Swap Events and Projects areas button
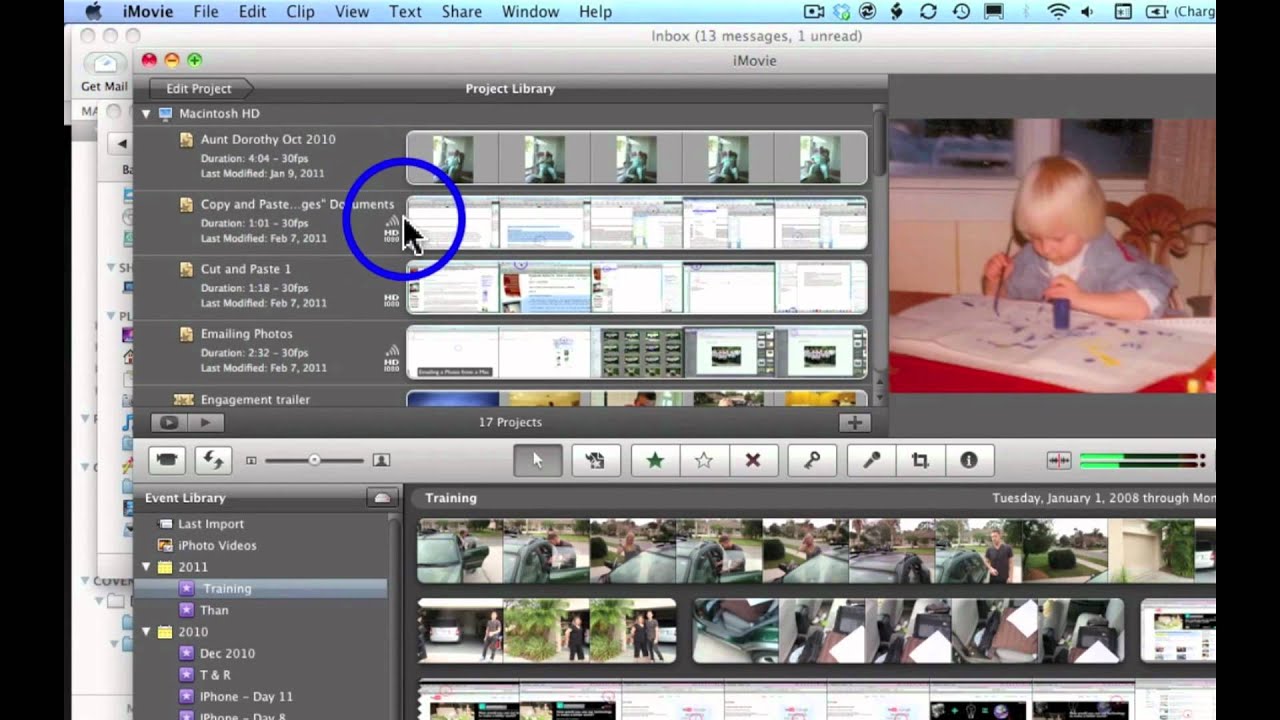 213,460
